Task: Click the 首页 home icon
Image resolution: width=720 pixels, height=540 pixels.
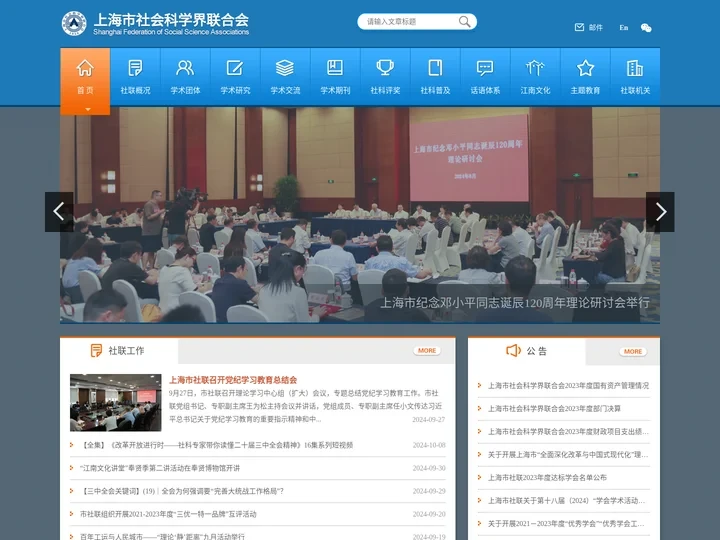Action: click(x=85, y=68)
